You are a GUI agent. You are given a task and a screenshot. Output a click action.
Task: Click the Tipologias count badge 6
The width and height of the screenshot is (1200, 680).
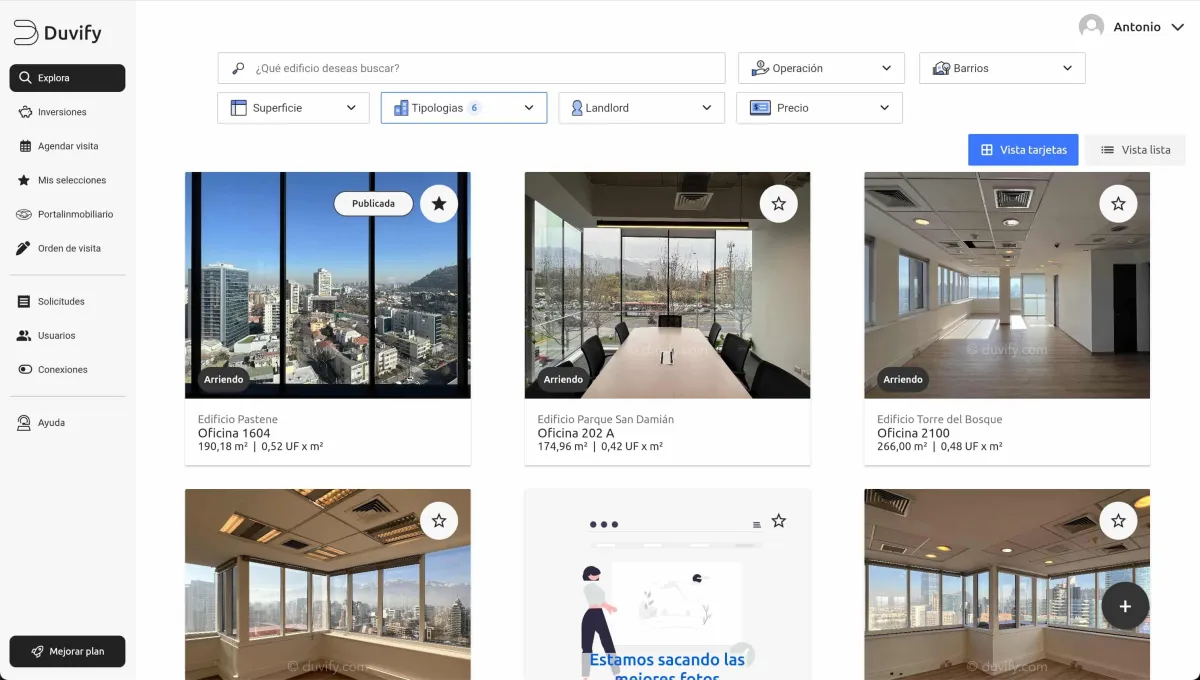pyautogui.click(x=474, y=108)
